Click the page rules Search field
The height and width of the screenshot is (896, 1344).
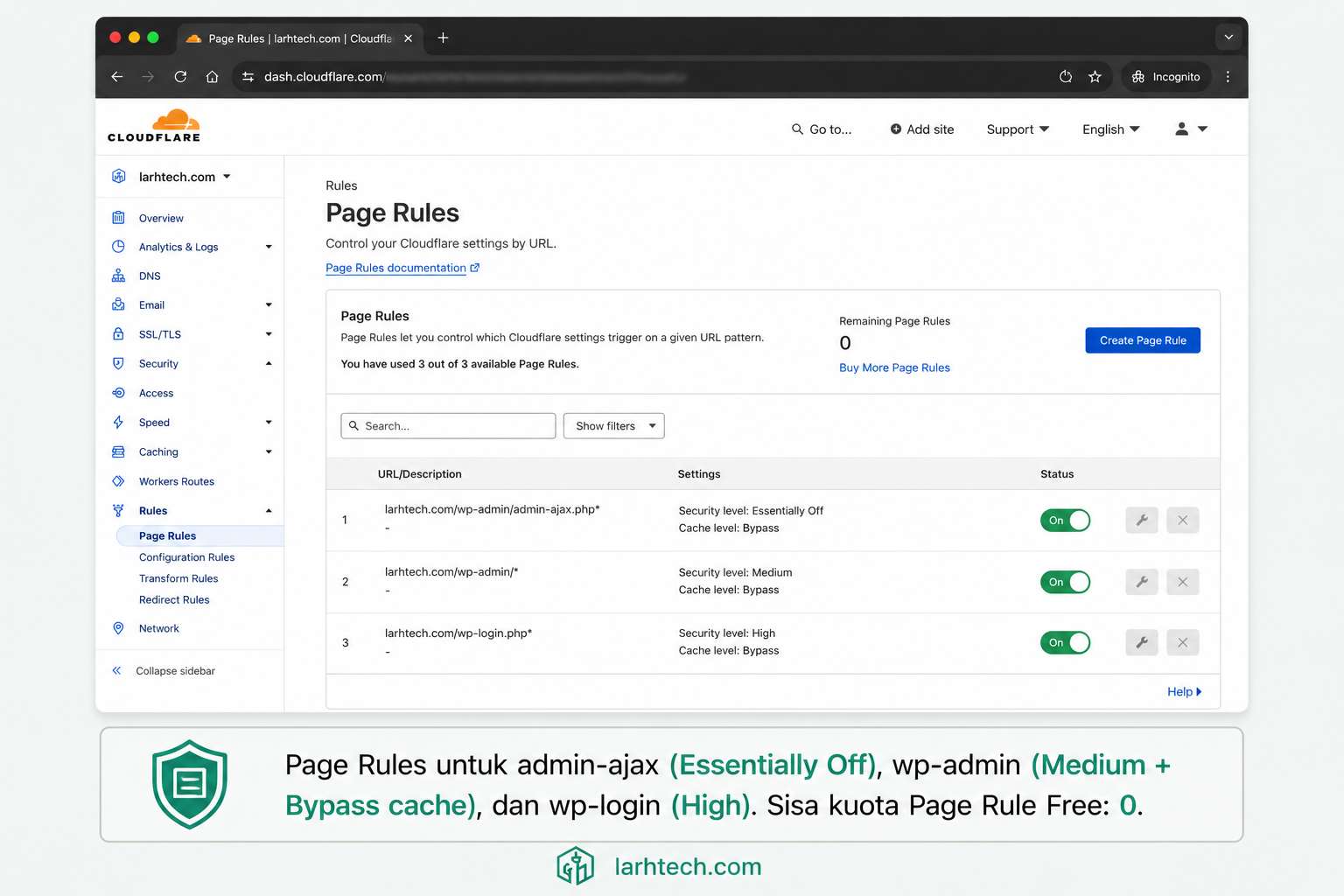click(x=448, y=426)
